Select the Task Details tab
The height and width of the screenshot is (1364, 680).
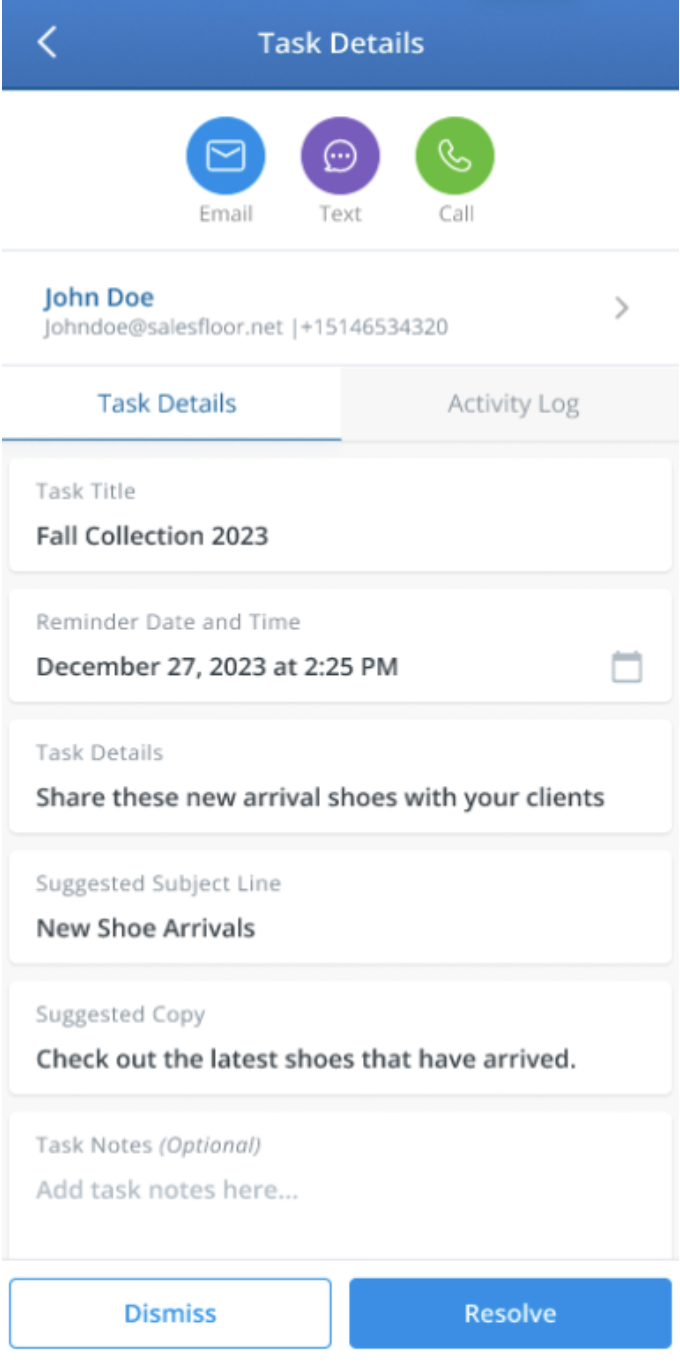(x=168, y=404)
